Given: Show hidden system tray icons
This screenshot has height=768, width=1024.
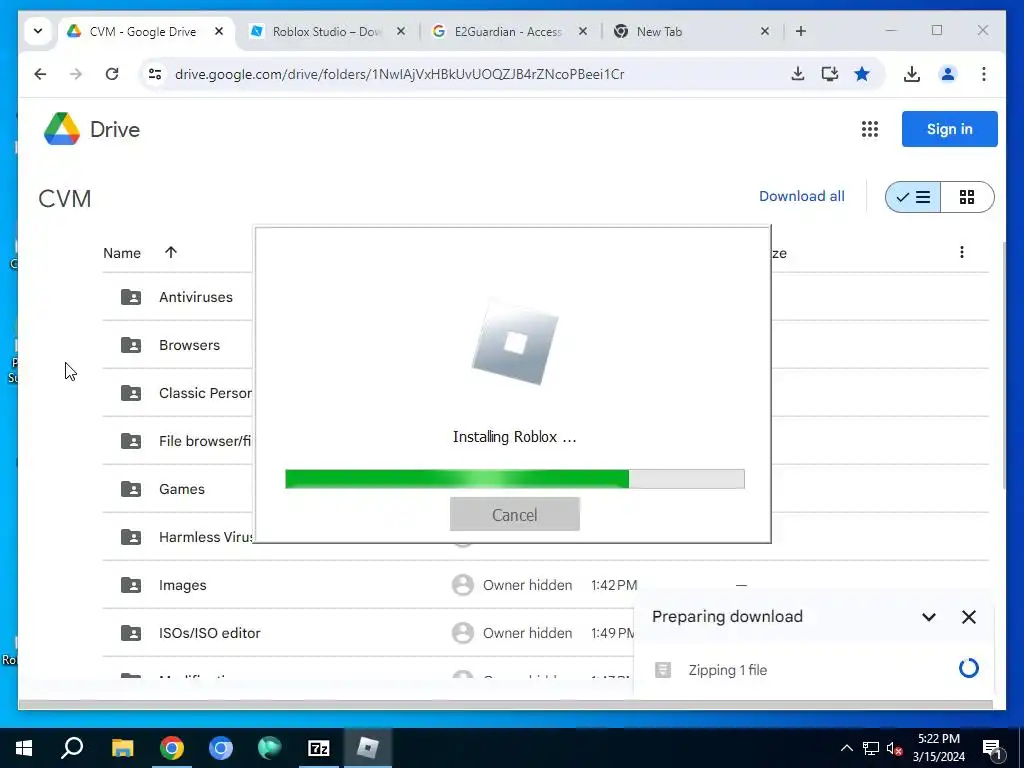Looking at the screenshot, I should tap(846, 748).
